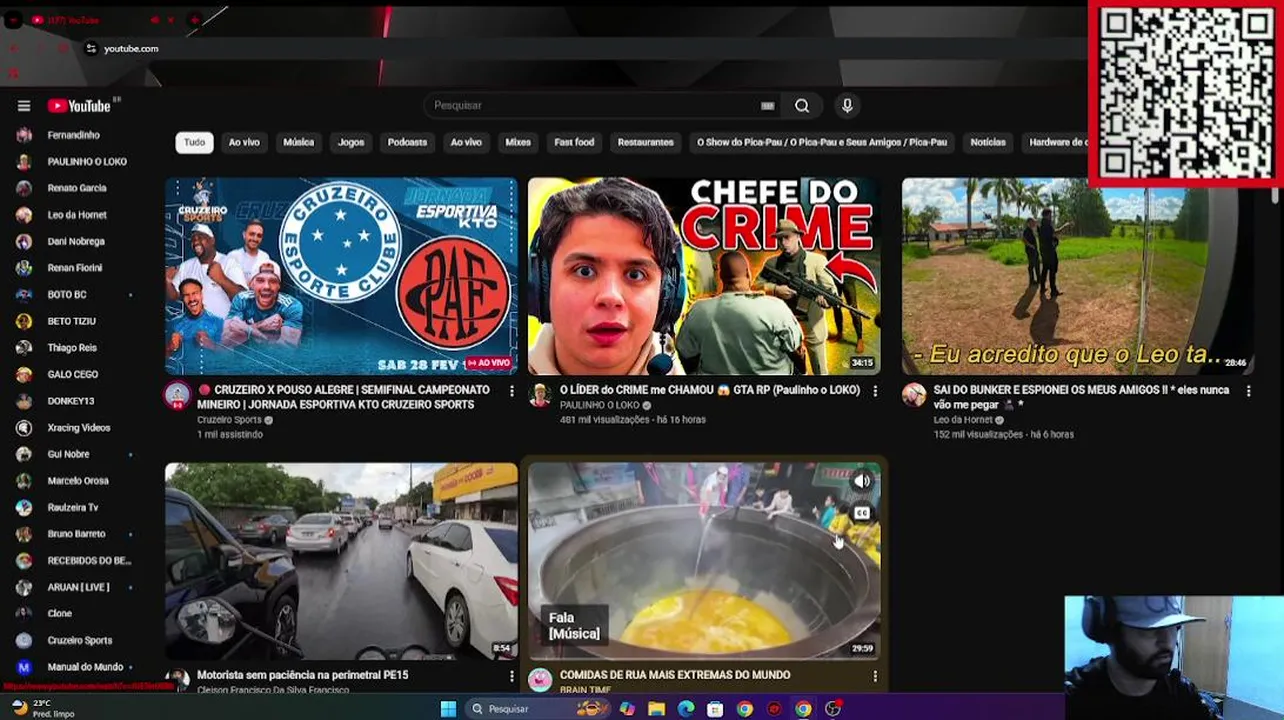This screenshot has height=720, width=1284.
Task: Click the YouTube logo home link
Action: pos(79,106)
